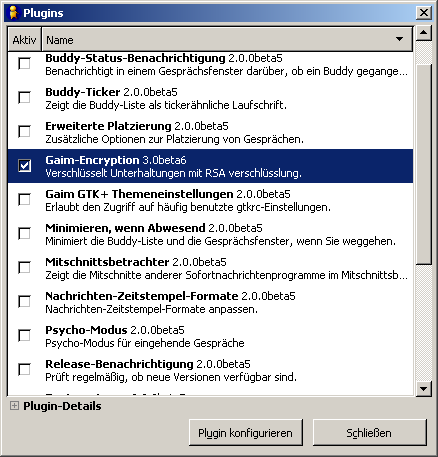Click the Aktiv column header

[x=24, y=40]
